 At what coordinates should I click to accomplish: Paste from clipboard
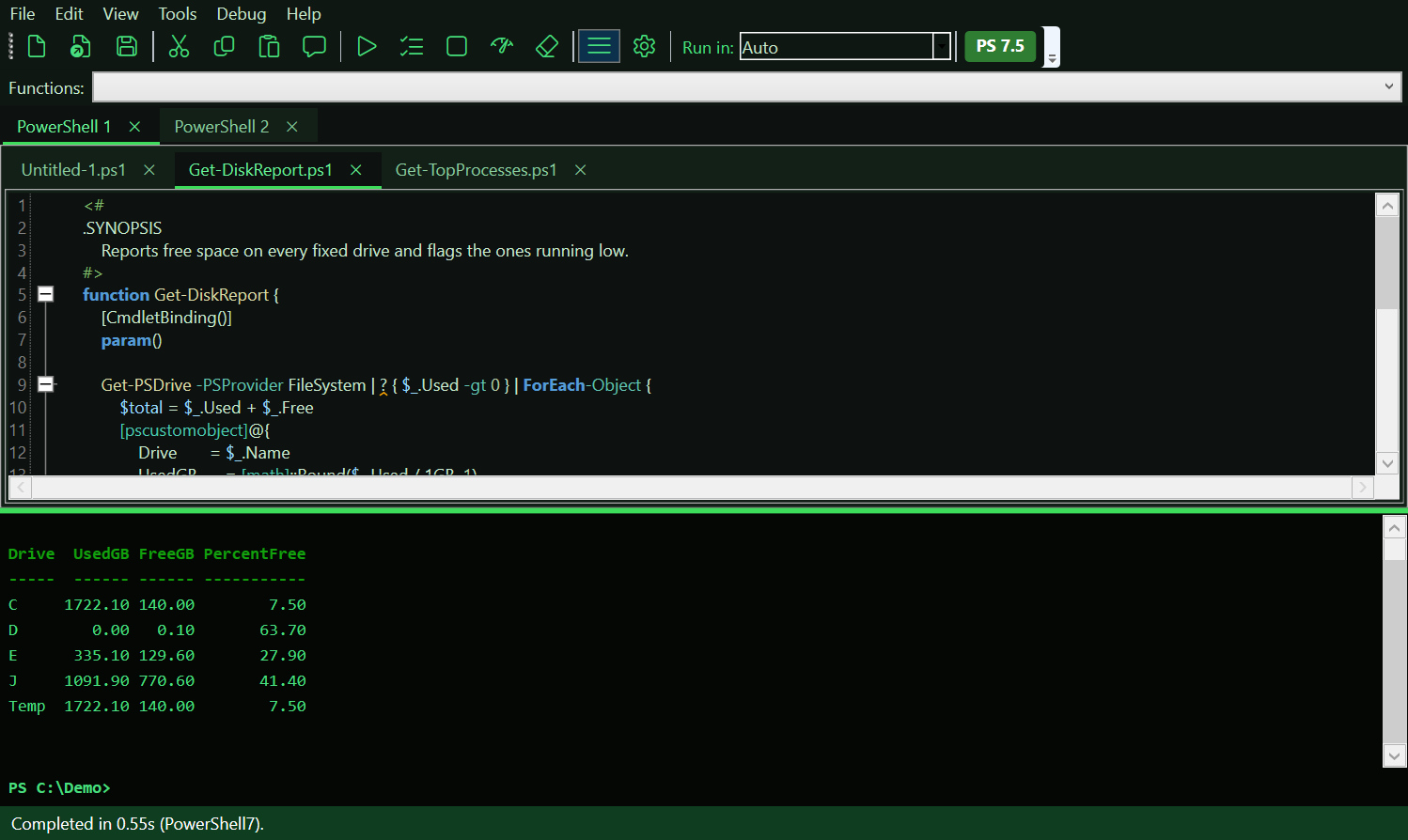tap(269, 46)
